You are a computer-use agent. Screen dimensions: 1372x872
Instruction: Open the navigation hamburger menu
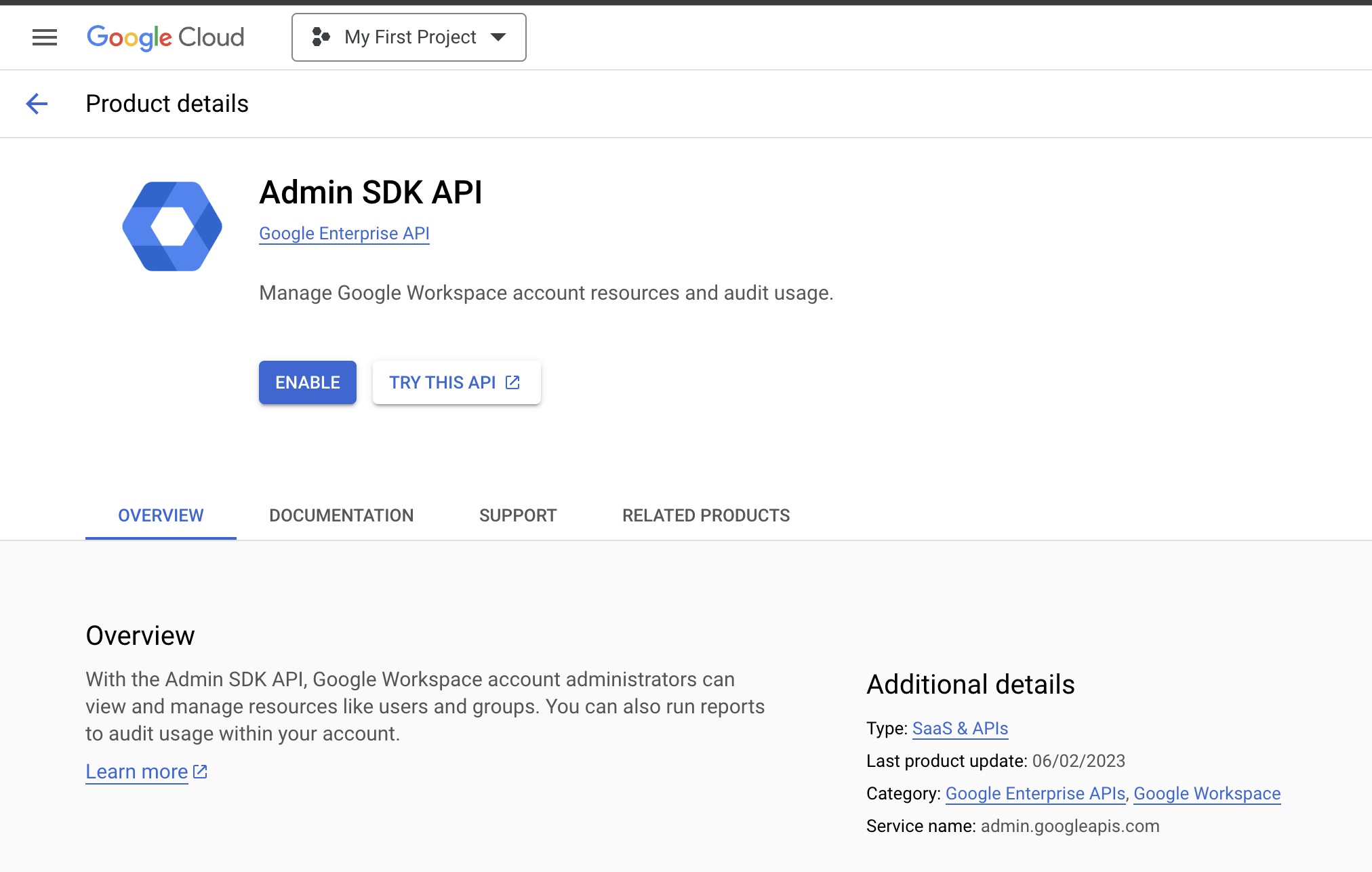[x=44, y=37]
